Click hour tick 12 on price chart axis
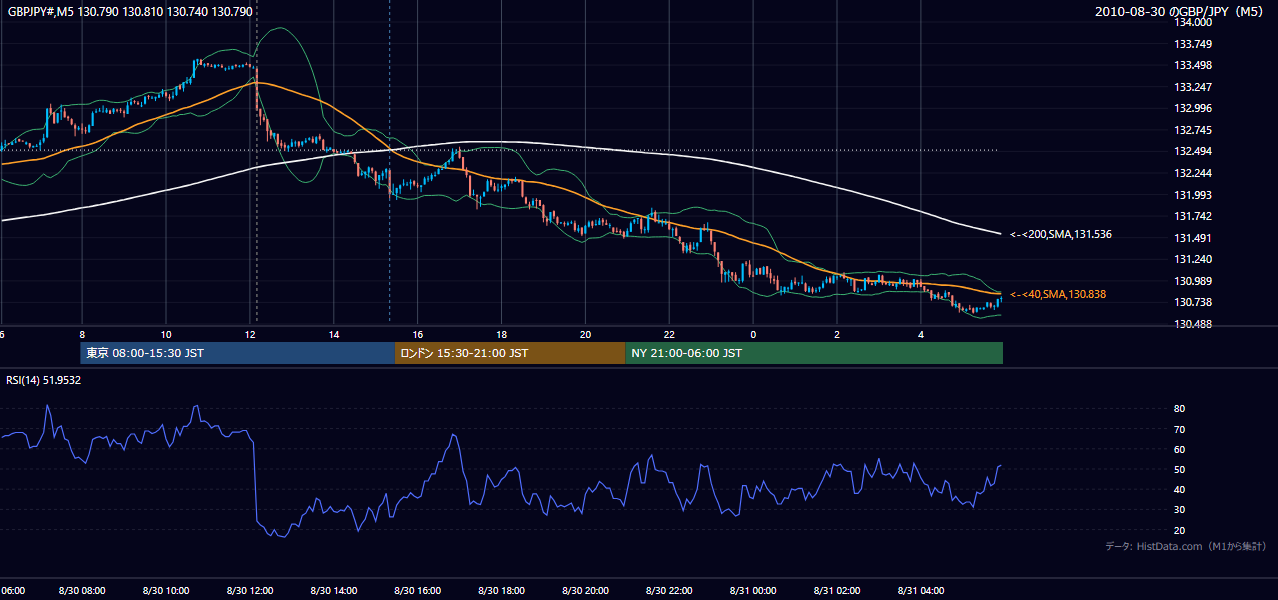The height and width of the screenshot is (600, 1278). (x=250, y=334)
